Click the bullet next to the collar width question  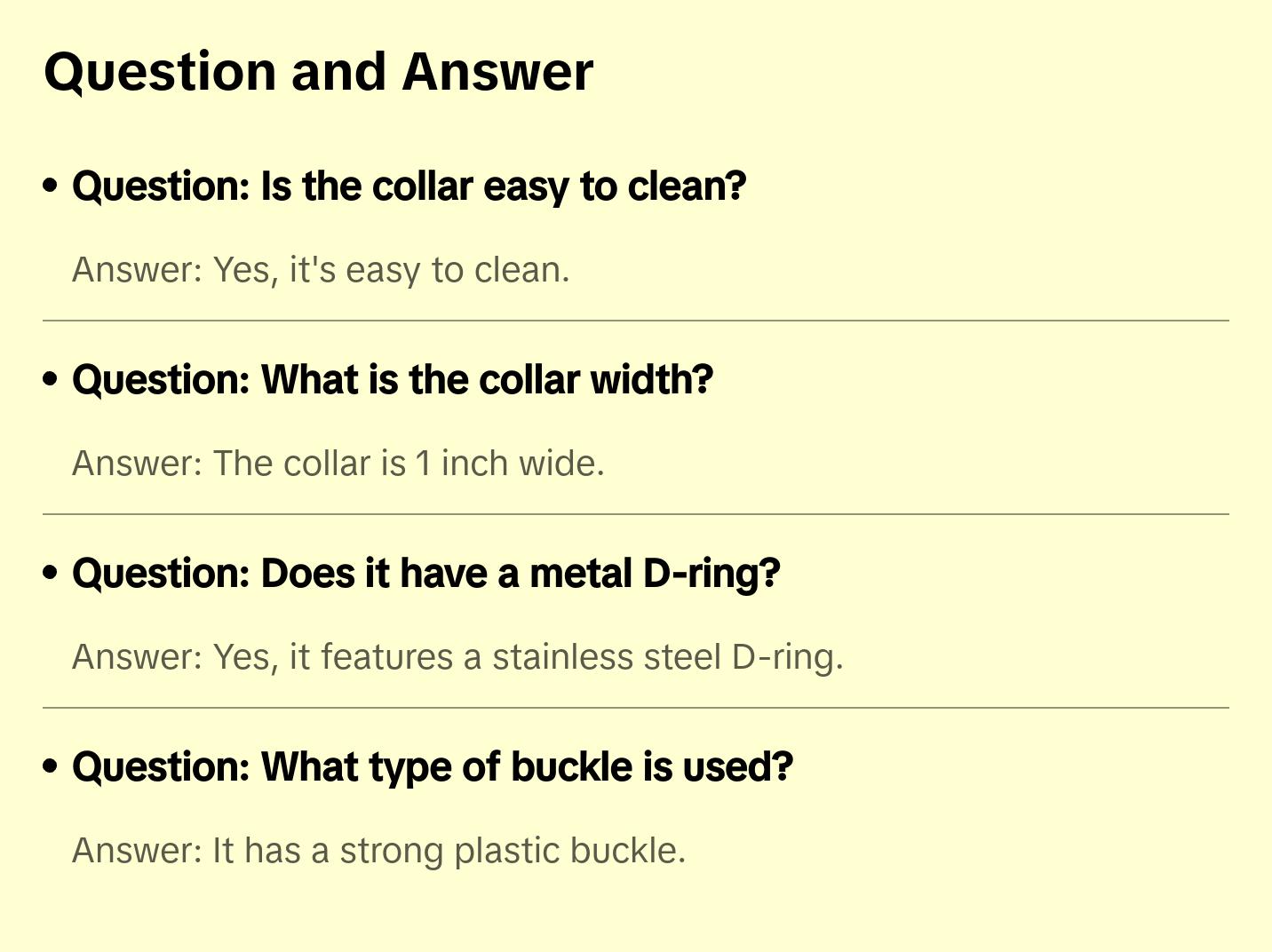(x=51, y=379)
